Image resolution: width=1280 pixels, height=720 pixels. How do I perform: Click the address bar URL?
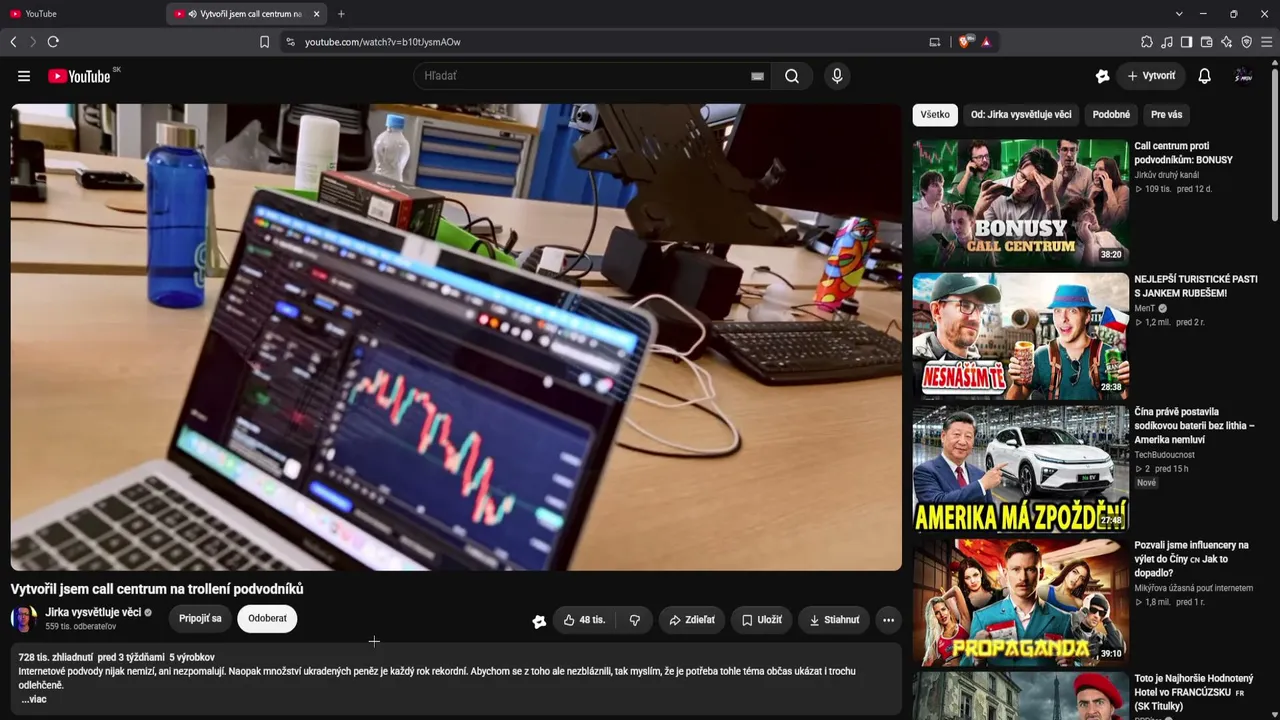coord(383,42)
